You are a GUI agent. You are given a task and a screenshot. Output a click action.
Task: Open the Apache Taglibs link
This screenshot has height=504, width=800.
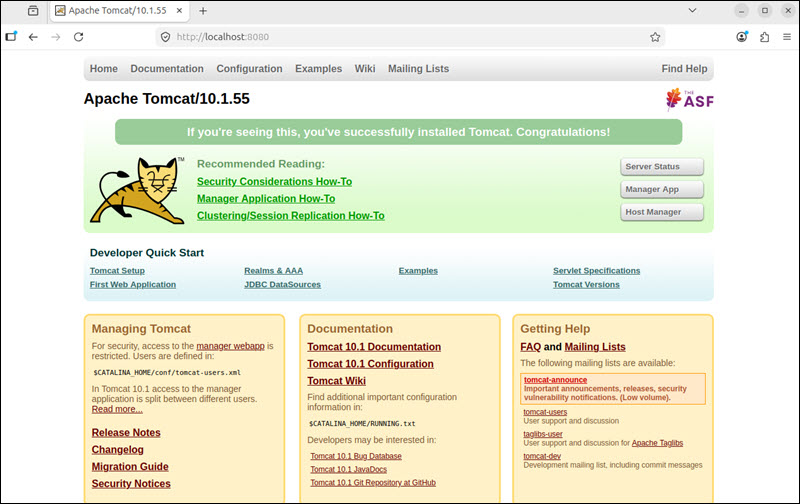point(657,443)
